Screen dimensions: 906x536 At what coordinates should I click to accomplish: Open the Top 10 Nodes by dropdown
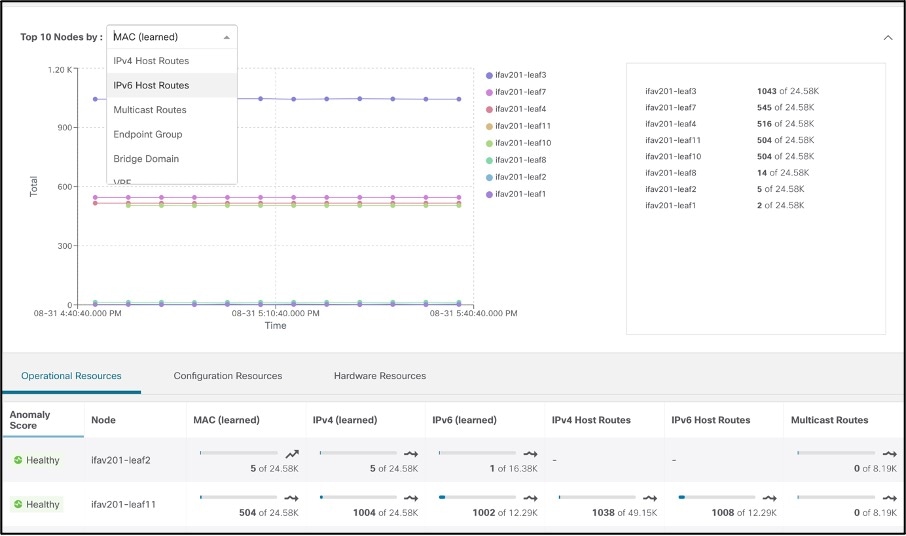coord(172,37)
